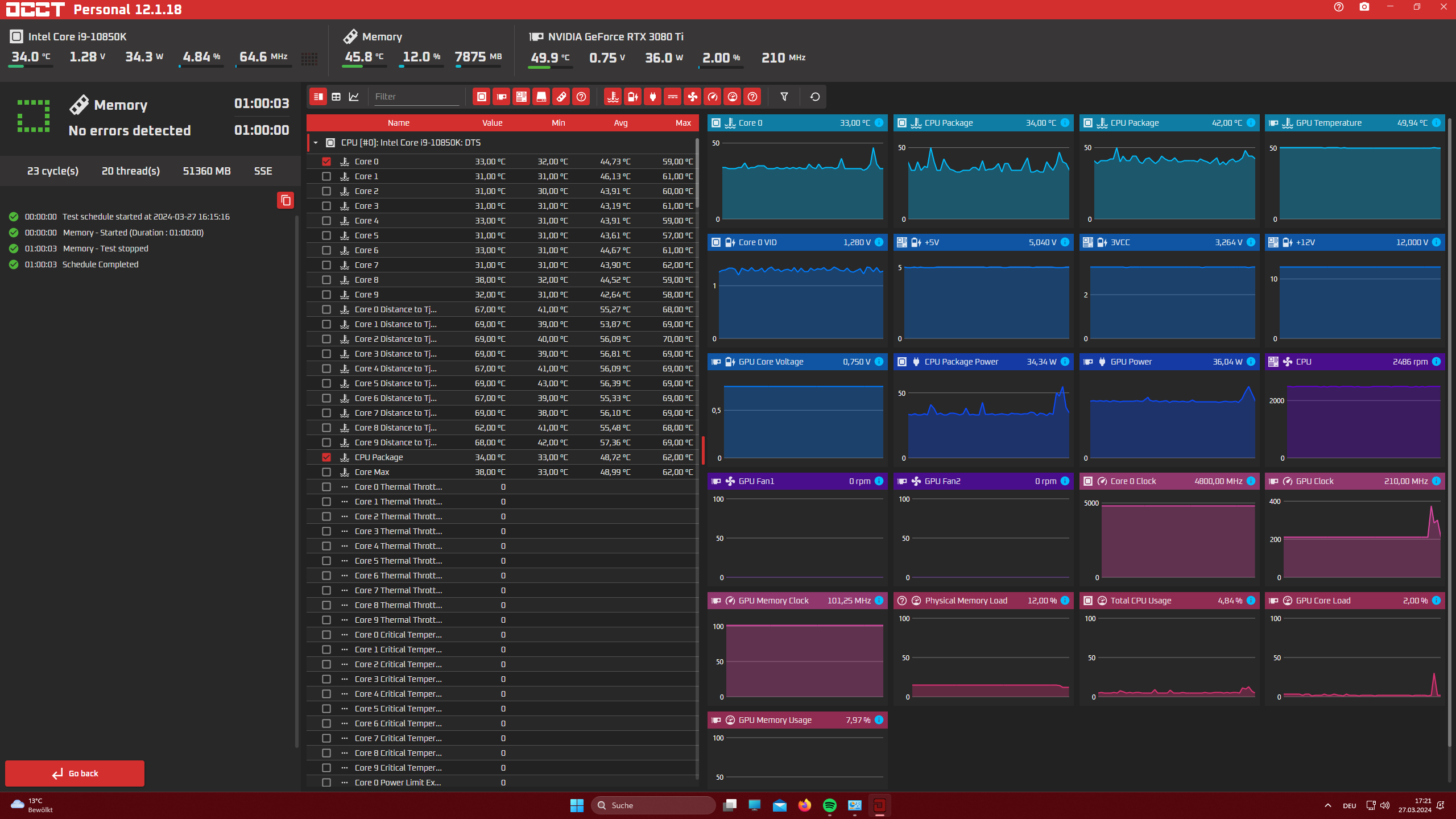Viewport: 1456px width, 819px height.
Task: Click the Go back button
Action: (x=75, y=773)
